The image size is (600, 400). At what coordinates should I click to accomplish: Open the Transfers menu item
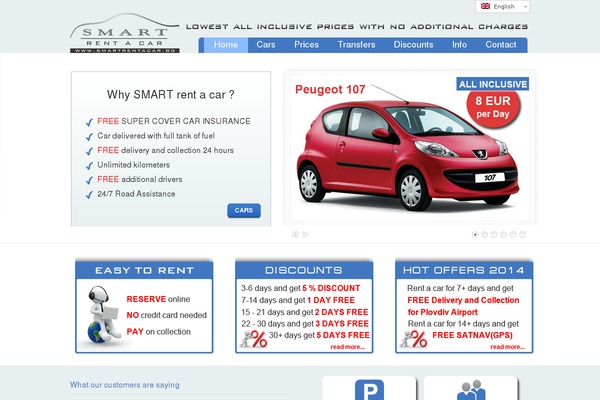[x=356, y=45]
